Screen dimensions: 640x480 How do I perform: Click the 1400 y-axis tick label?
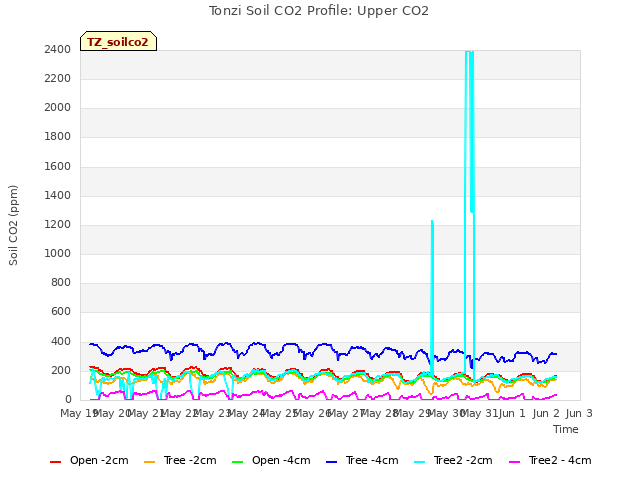click(x=58, y=196)
